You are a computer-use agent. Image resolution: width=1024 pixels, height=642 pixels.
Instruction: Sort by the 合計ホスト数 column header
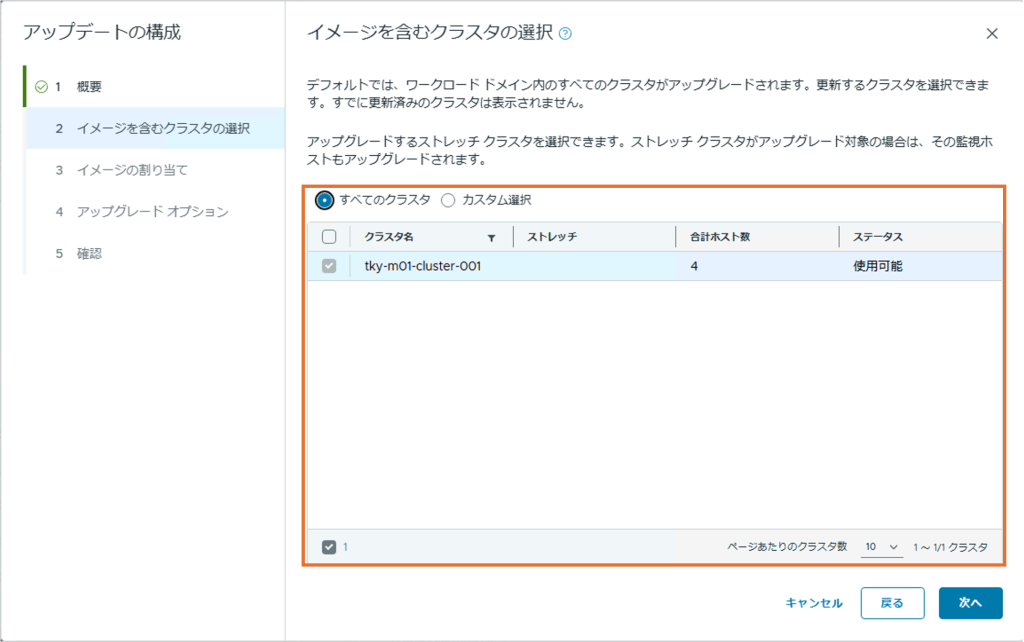pyautogui.click(x=720, y=237)
